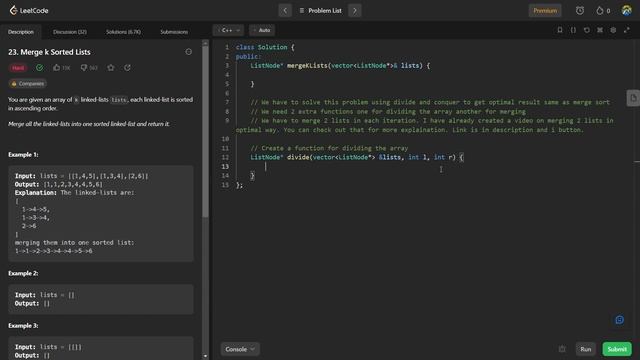Reset code to default icon
The width and height of the screenshot is (640, 360).
587,30
